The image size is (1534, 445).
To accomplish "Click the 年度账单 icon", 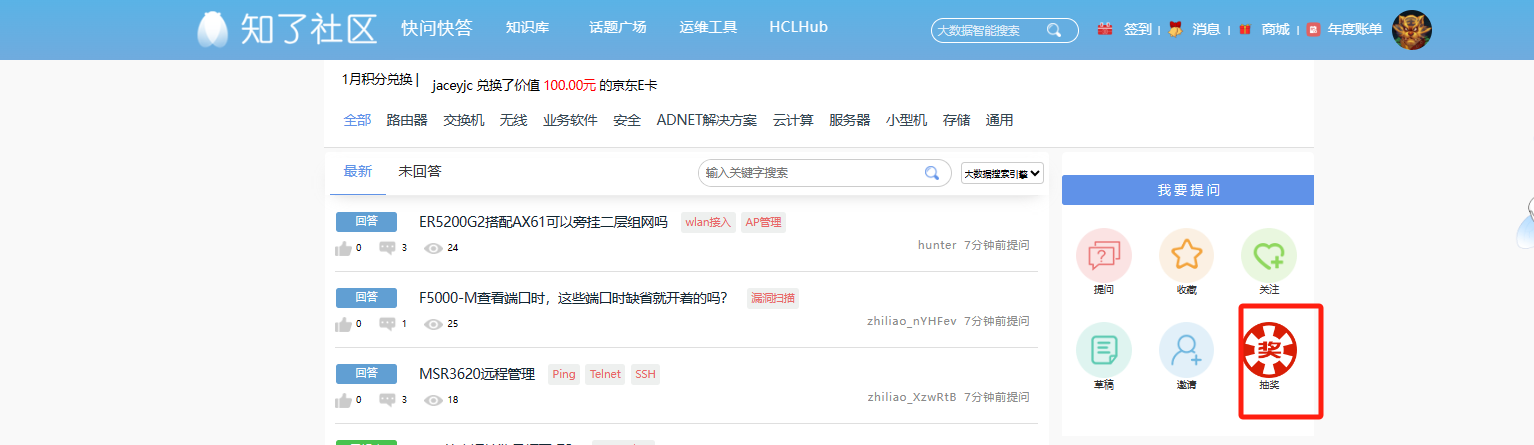I will click(x=1313, y=29).
